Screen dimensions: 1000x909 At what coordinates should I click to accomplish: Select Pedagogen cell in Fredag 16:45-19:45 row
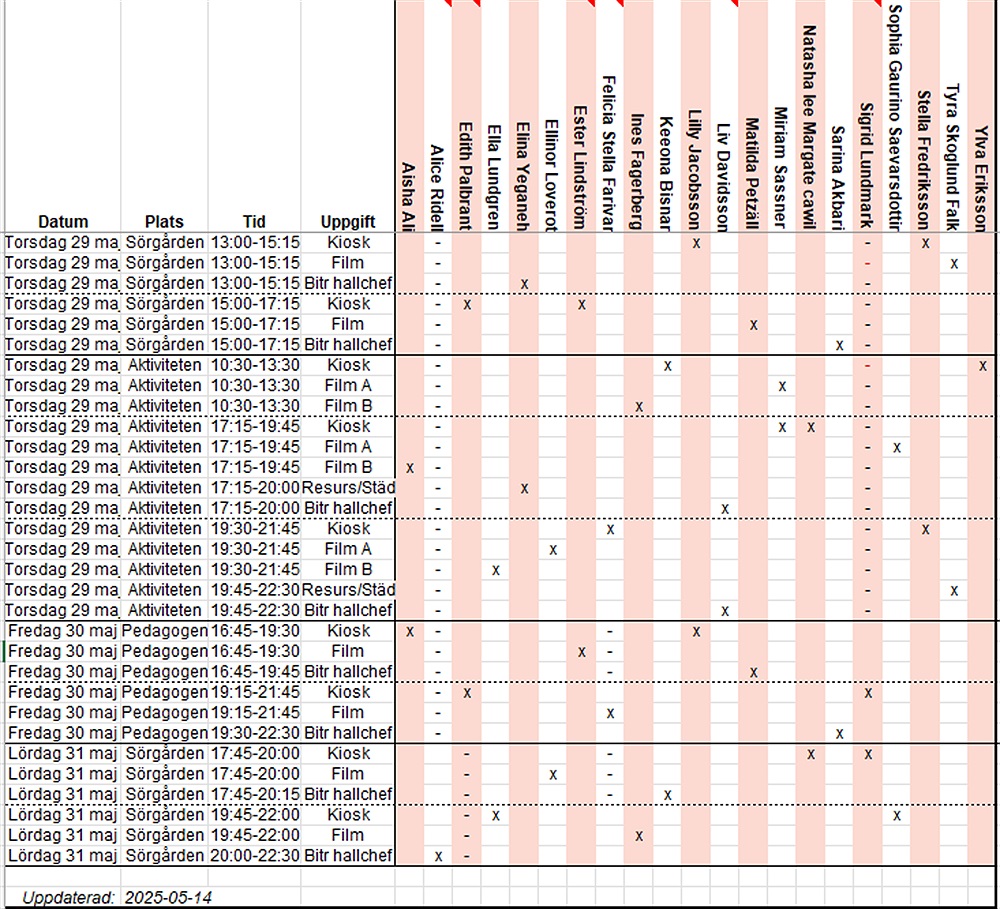(x=164, y=672)
